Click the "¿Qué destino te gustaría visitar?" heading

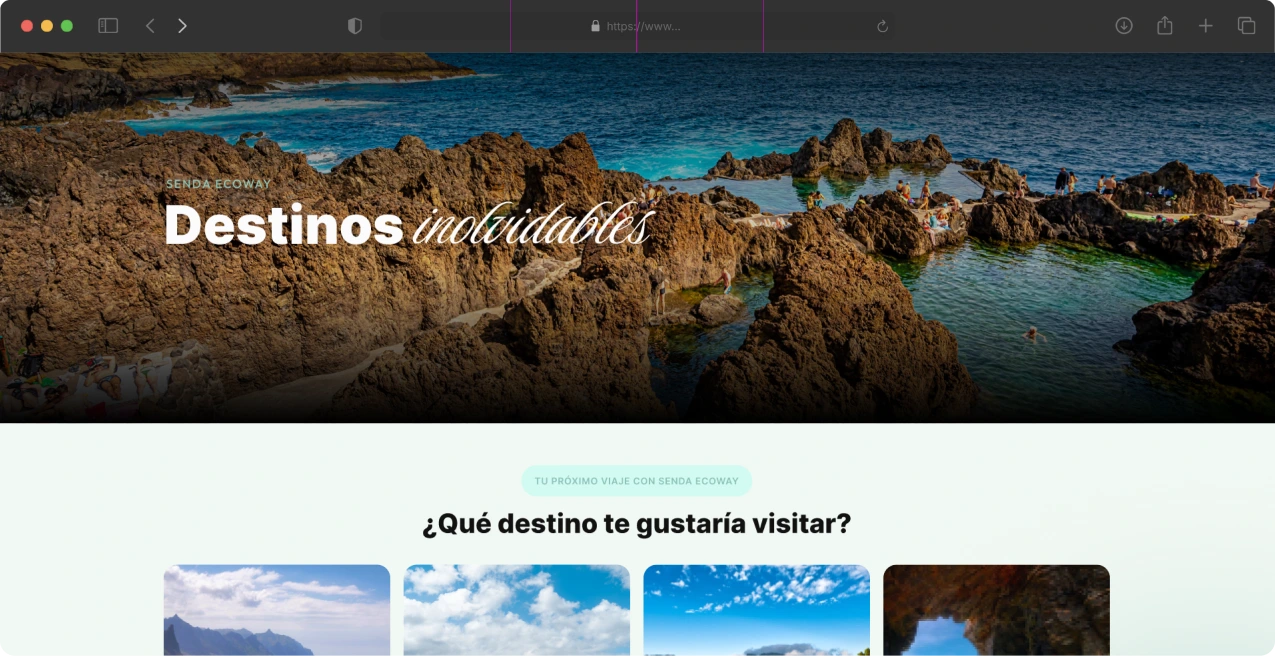(x=636, y=524)
